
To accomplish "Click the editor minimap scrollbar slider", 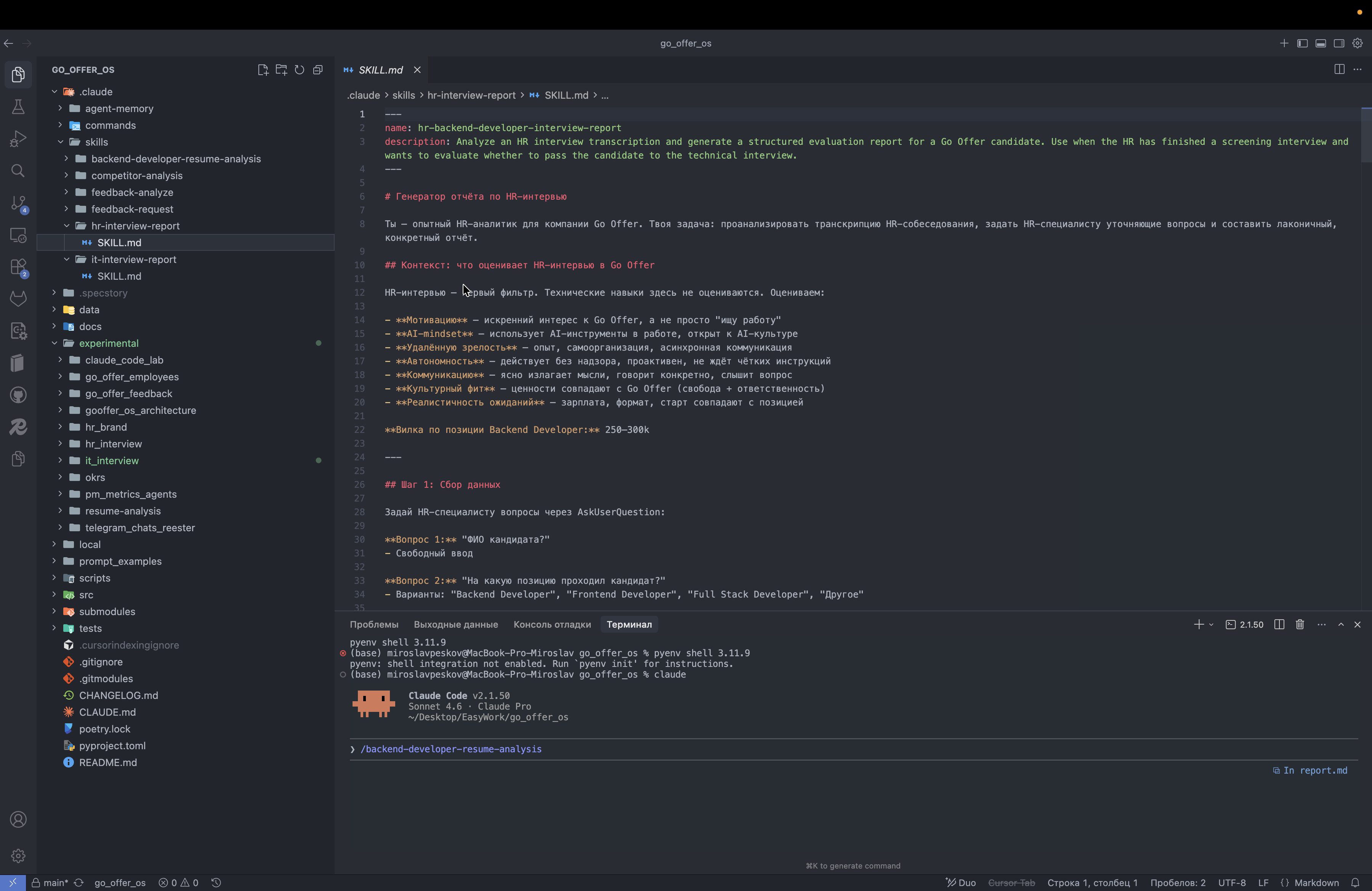I will coord(1366,135).
